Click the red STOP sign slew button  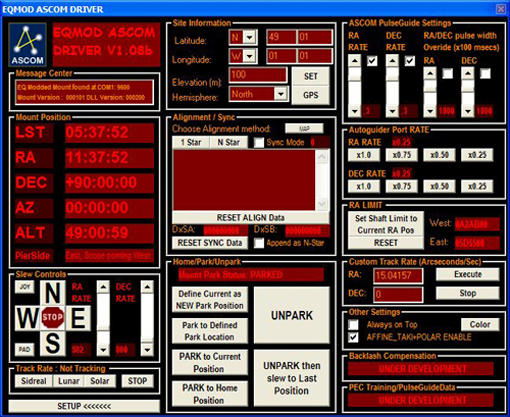point(53,317)
